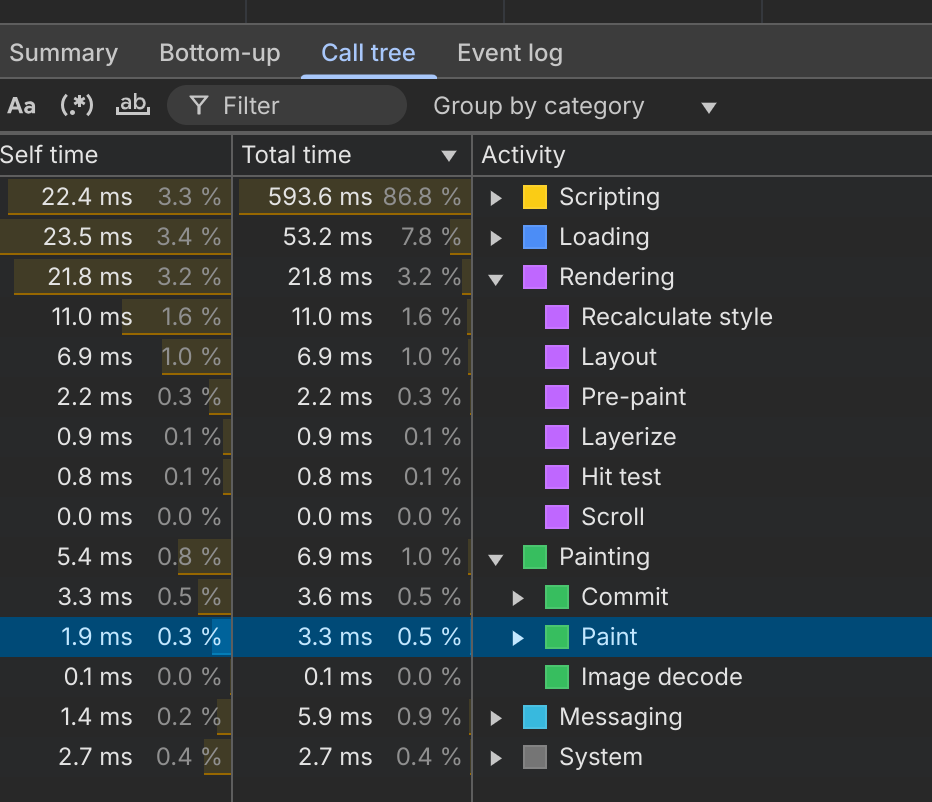Image resolution: width=932 pixels, height=802 pixels.
Task: Click the green square beside Commit
Action: (x=557, y=596)
